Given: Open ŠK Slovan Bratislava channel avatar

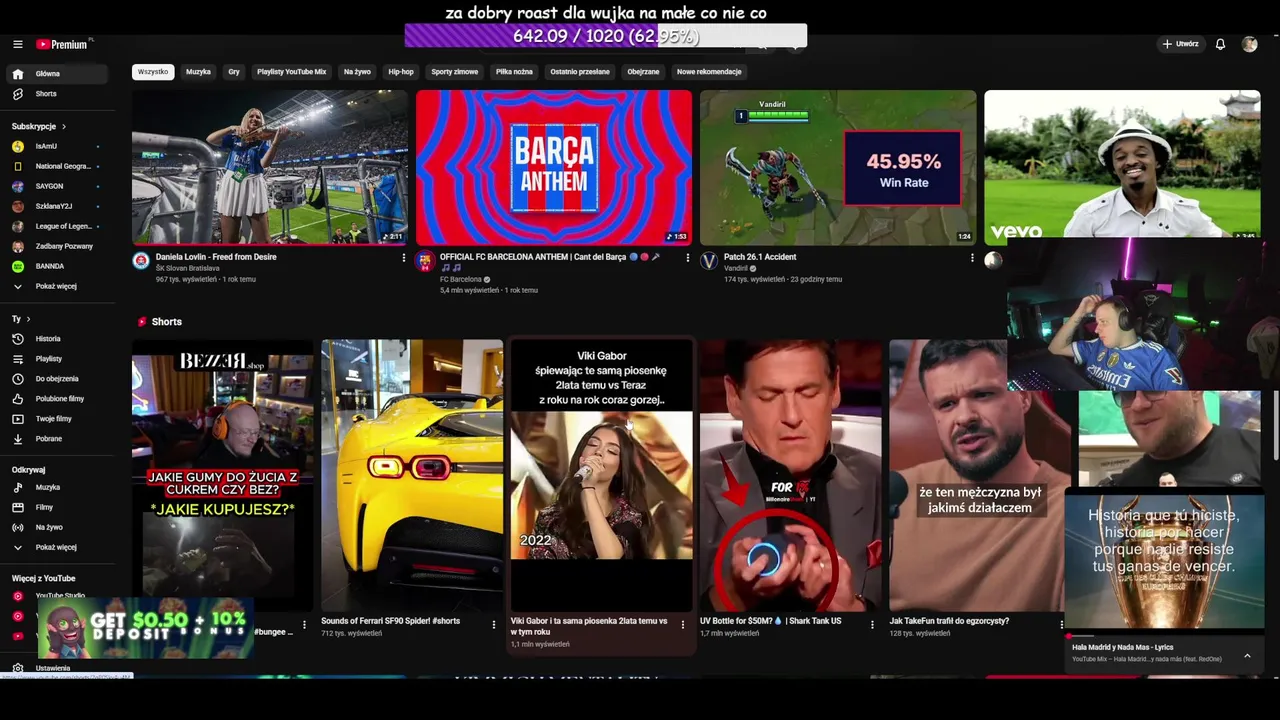Looking at the screenshot, I should pyautogui.click(x=141, y=261).
